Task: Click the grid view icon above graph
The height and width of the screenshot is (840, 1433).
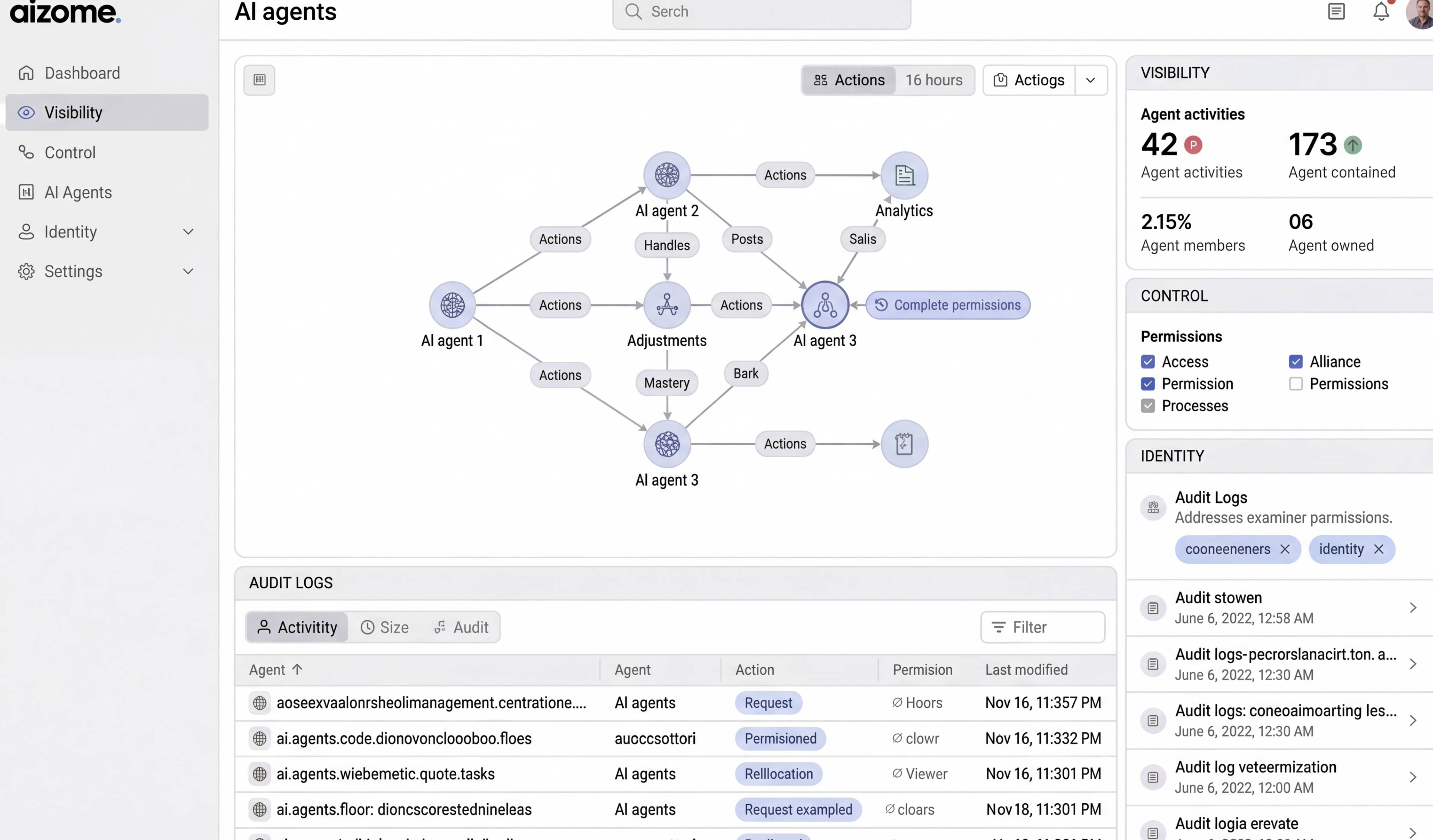Action: (x=259, y=80)
